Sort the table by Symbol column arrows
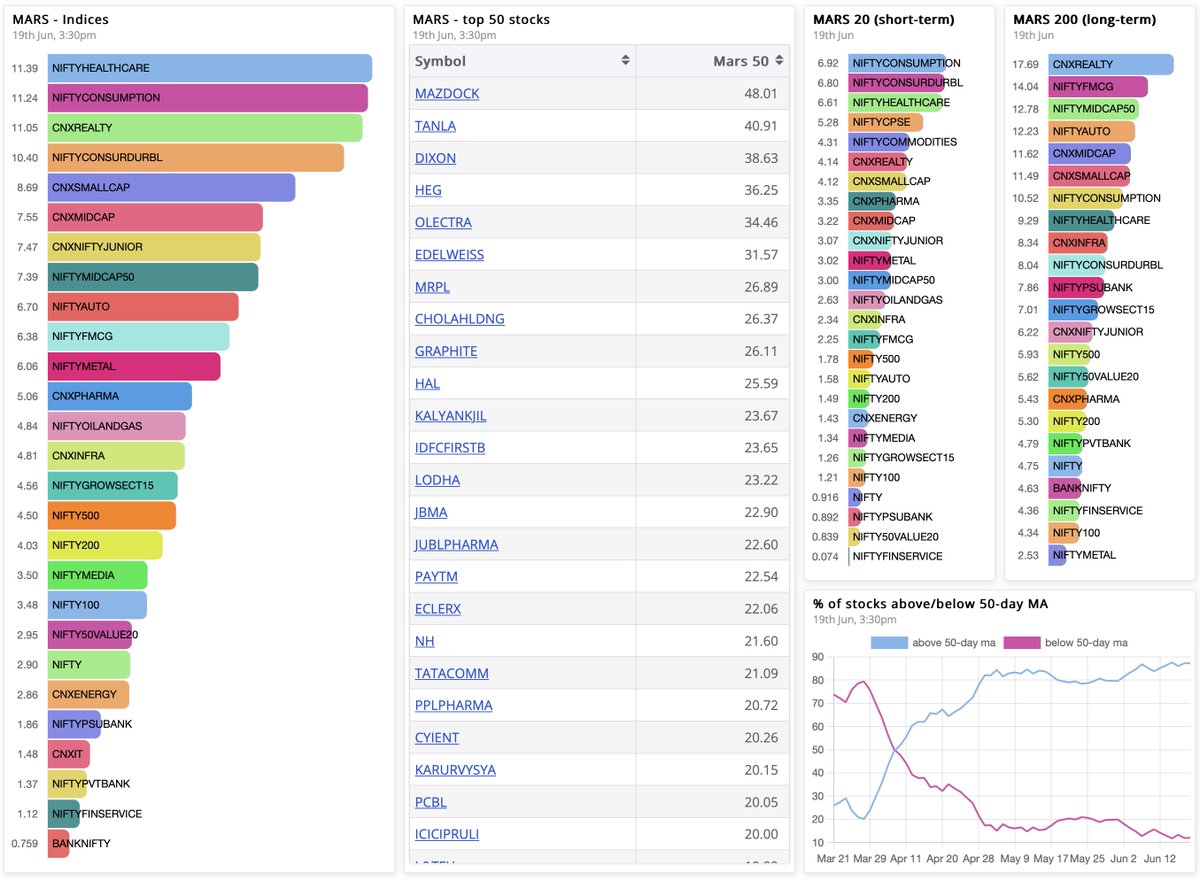Image resolution: width=1200 pixels, height=880 pixels. pos(625,61)
